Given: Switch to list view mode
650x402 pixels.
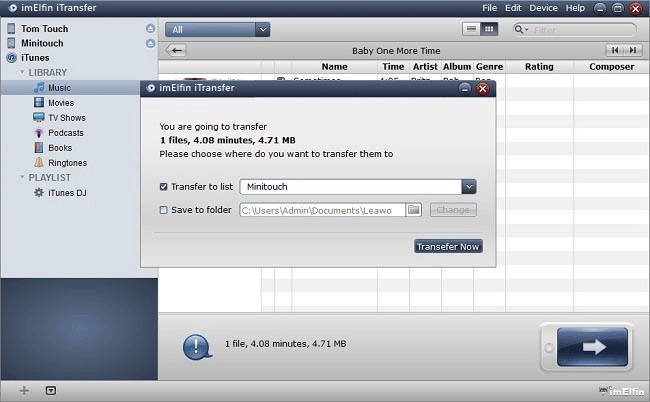Looking at the screenshot, I should 472,29.
